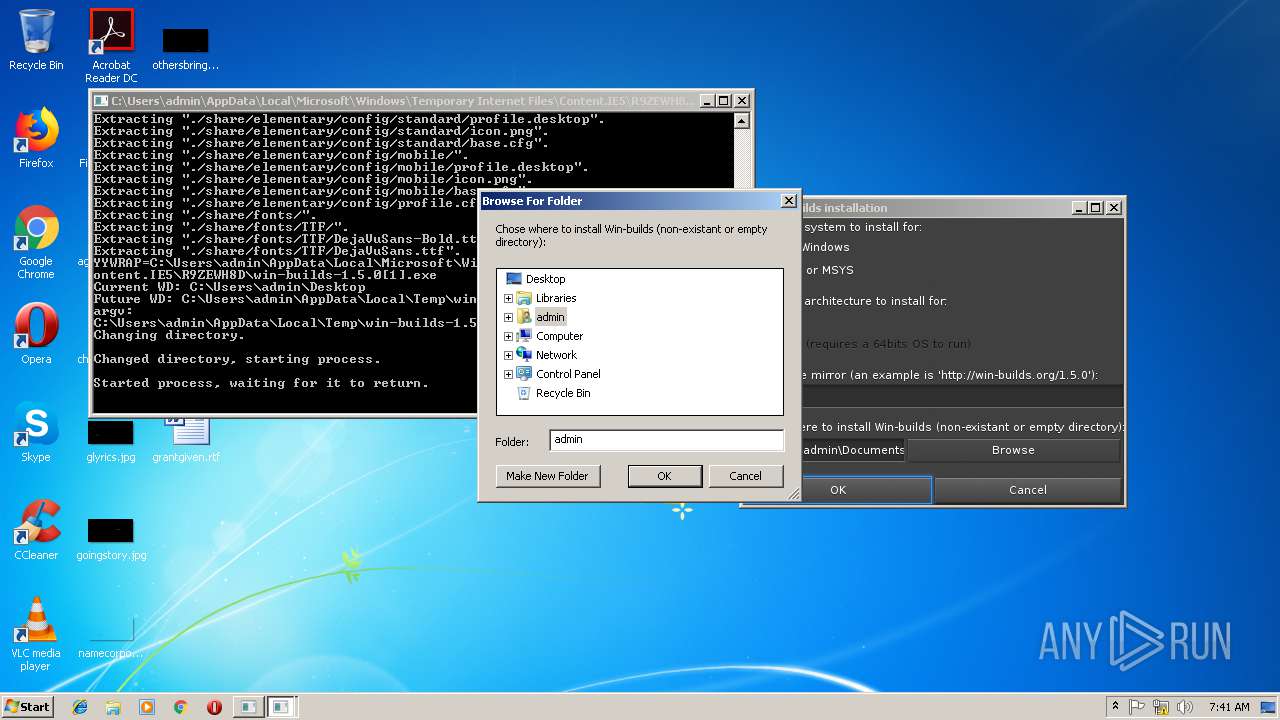Open the Firefox desktop shortcut

tap(36, 138)
